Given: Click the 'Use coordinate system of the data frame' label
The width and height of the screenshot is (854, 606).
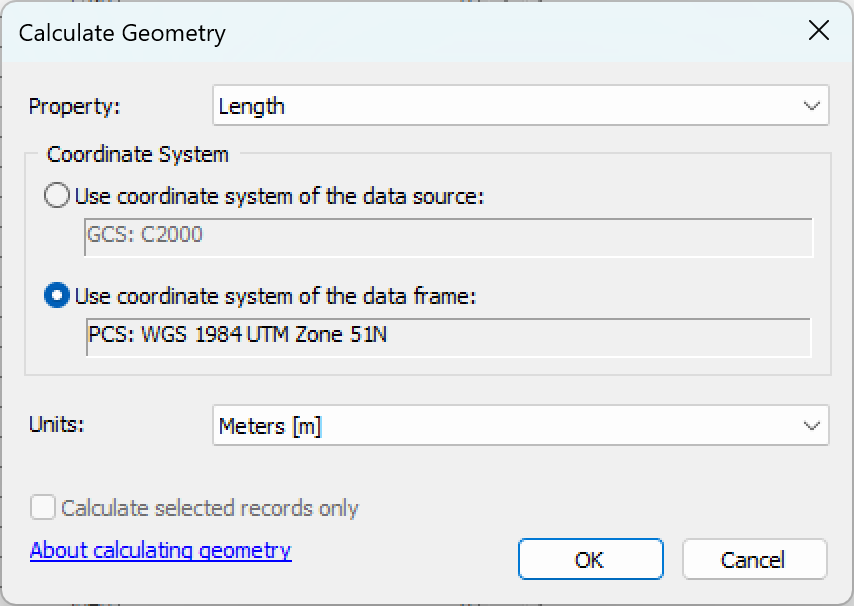Looking at the screenshot, I should click(276, 296).
